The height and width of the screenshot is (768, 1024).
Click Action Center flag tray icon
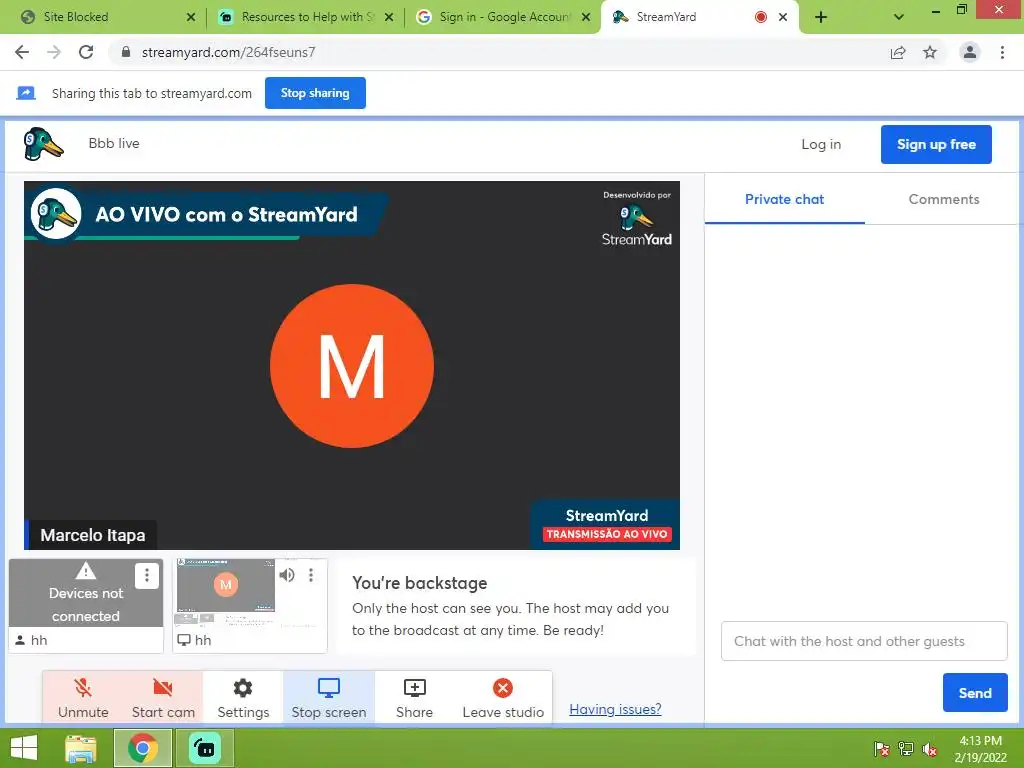tap(881, 749)
